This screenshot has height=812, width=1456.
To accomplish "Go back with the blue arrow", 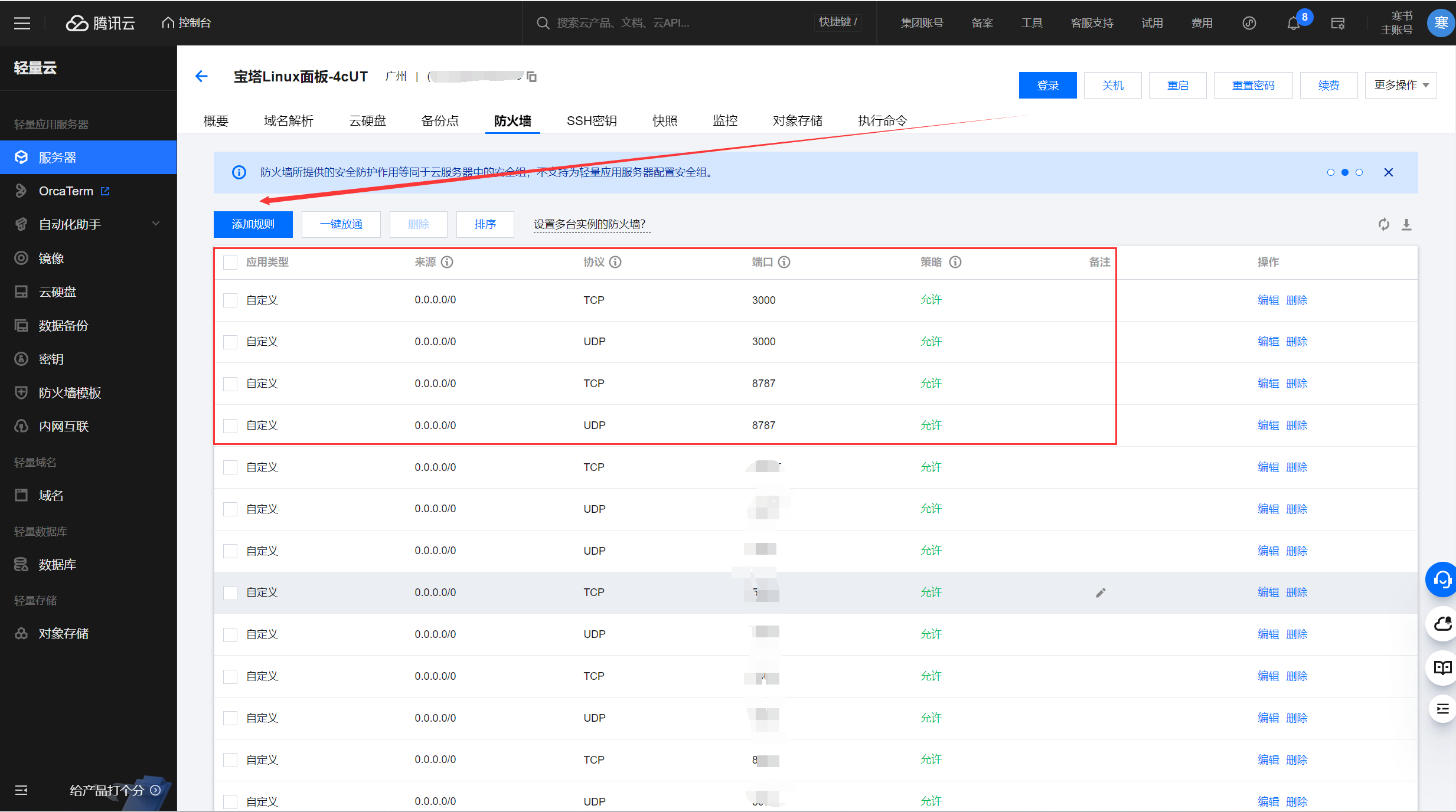I will pos(201,76).
